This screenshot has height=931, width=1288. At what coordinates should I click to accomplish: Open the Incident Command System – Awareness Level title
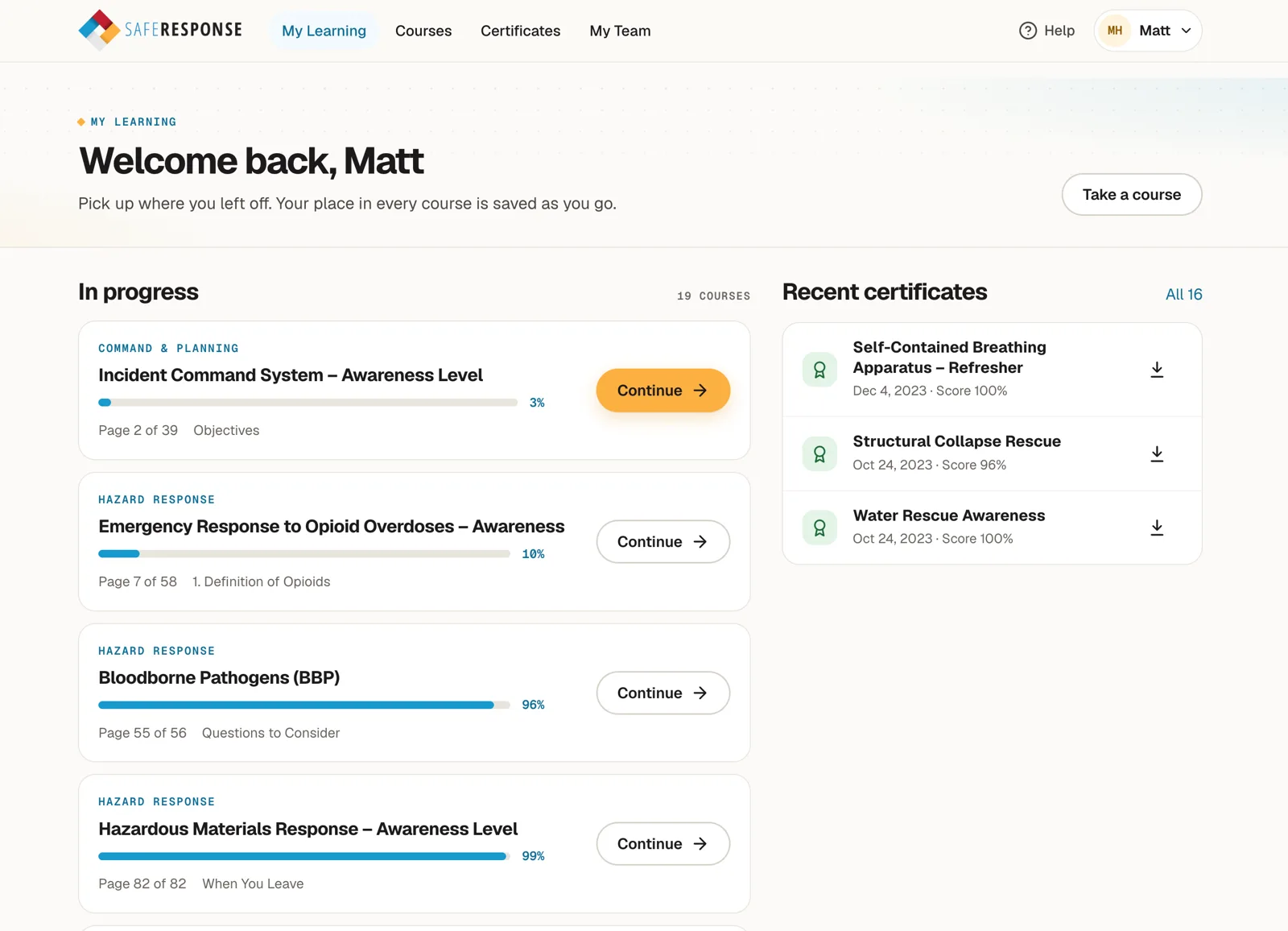click(291, 375)
